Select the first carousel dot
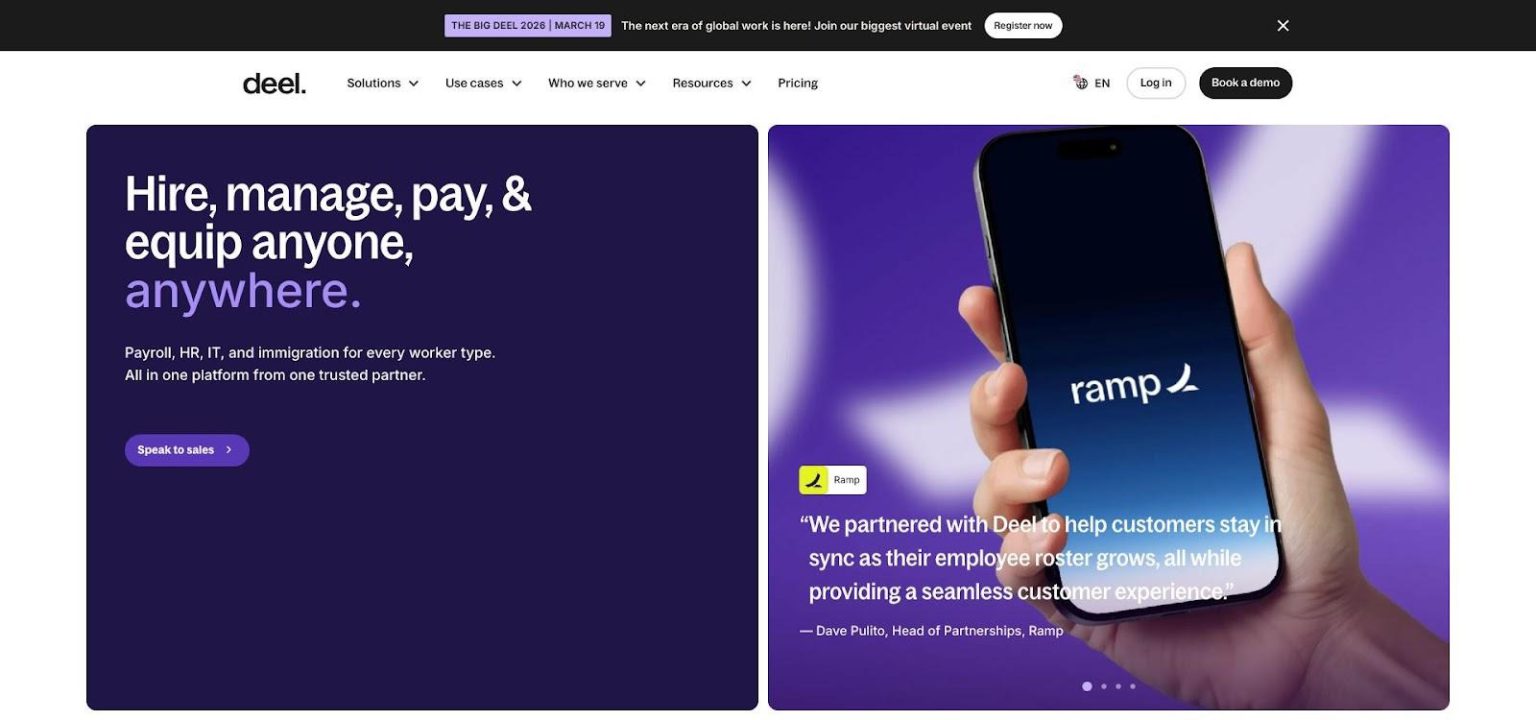1536x720 pixels. (x=1087, y=686)
